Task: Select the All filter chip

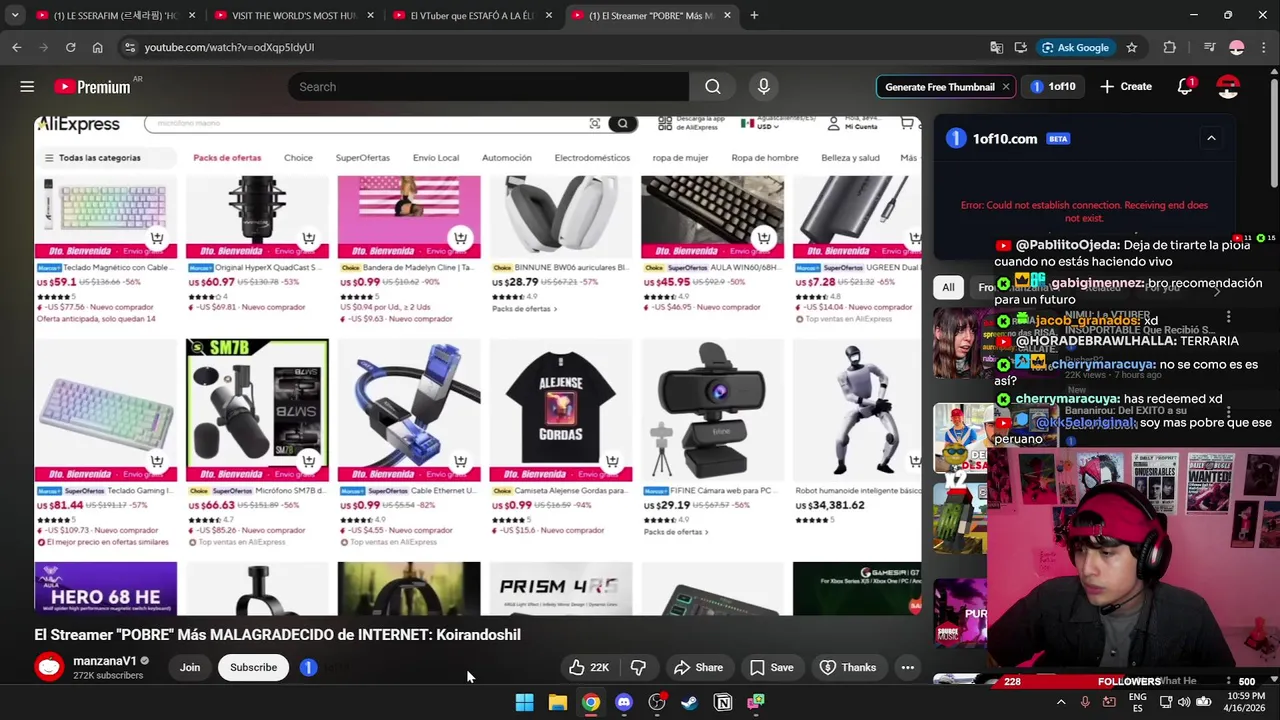Action: coord(948,288)
